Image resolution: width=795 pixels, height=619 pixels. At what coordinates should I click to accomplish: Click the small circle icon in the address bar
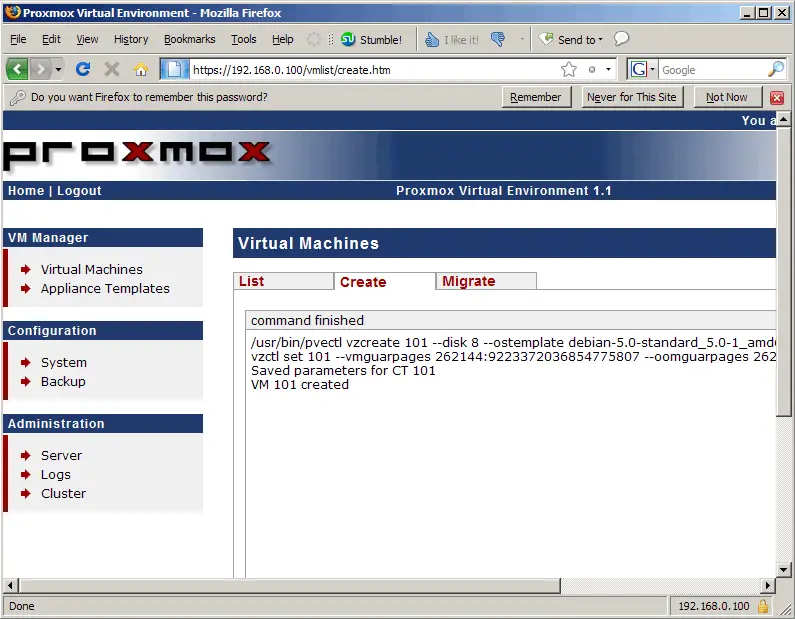click(x=592, y=69)
